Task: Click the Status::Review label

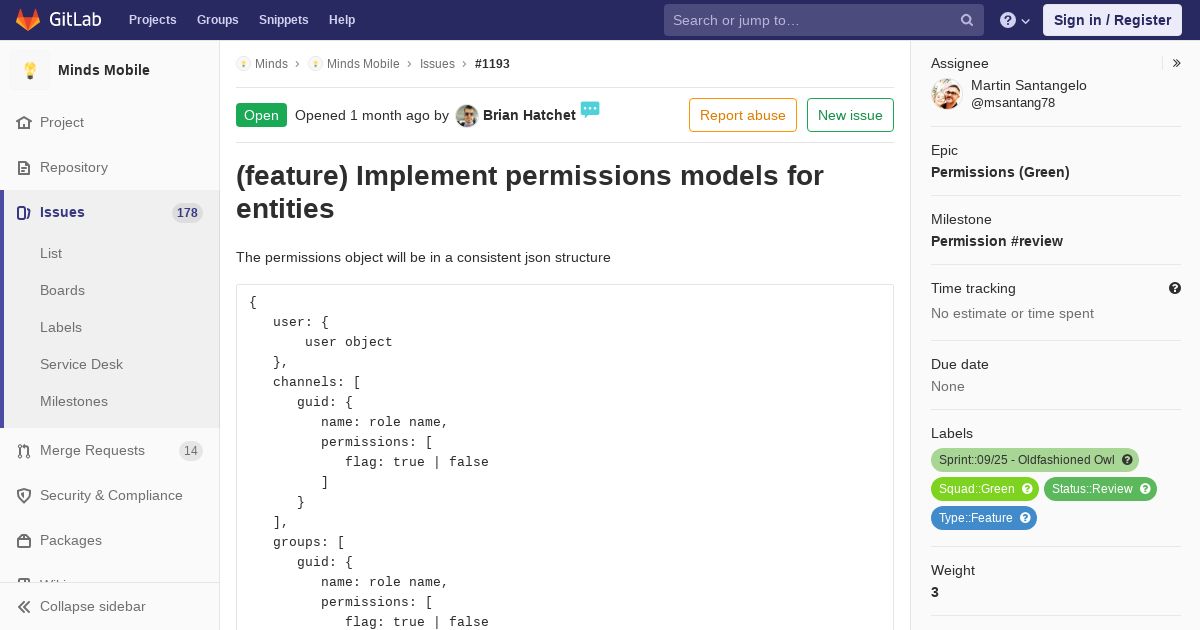Action: pyautogui.click(x=1092, y=489)
